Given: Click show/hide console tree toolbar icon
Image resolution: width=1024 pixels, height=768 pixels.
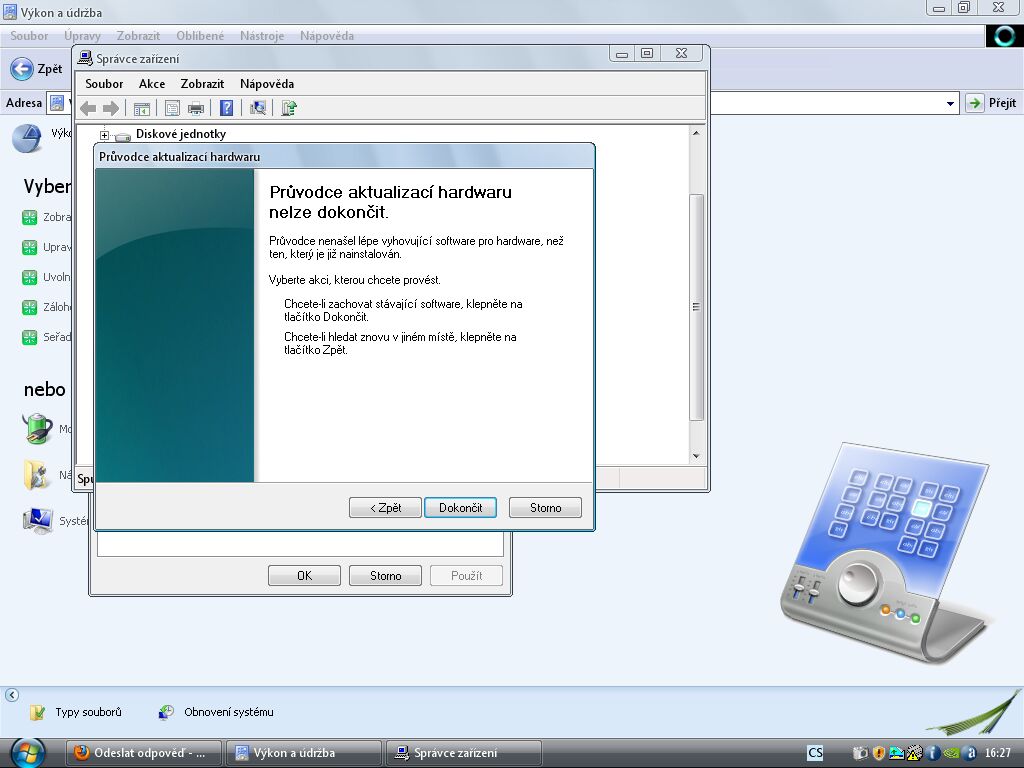Looking at the screenshot, I should [142, 108].
